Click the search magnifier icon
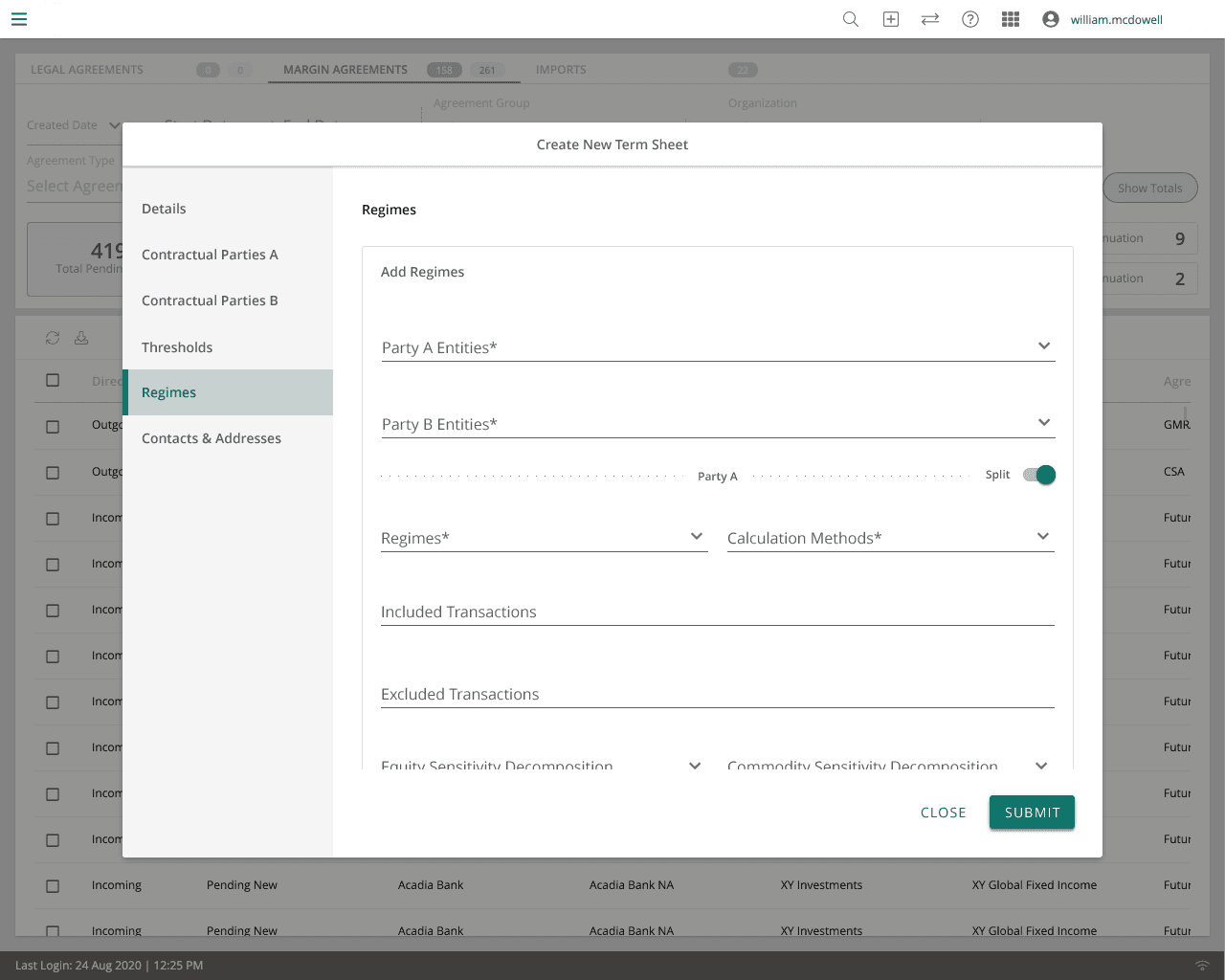Image resolution: width=1225 pixels, height=980 pixels. click(850, 19)
